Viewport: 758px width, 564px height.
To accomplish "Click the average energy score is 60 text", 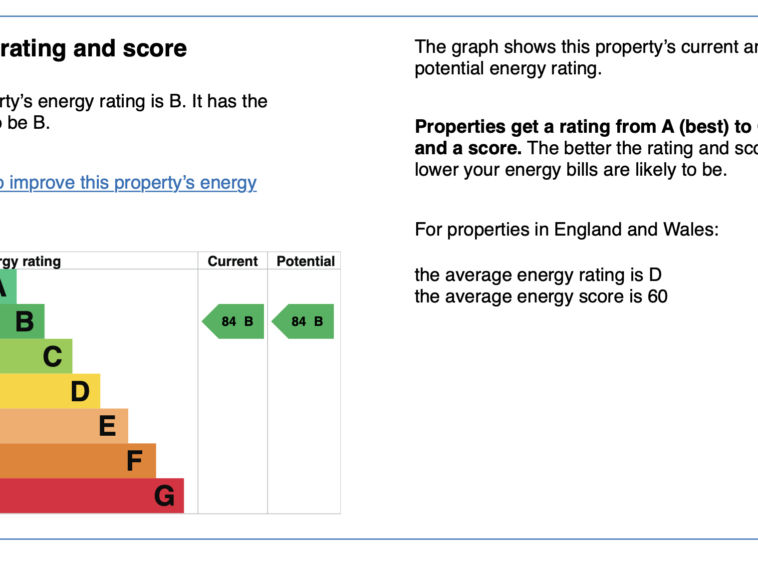I will tap(541, 296).
